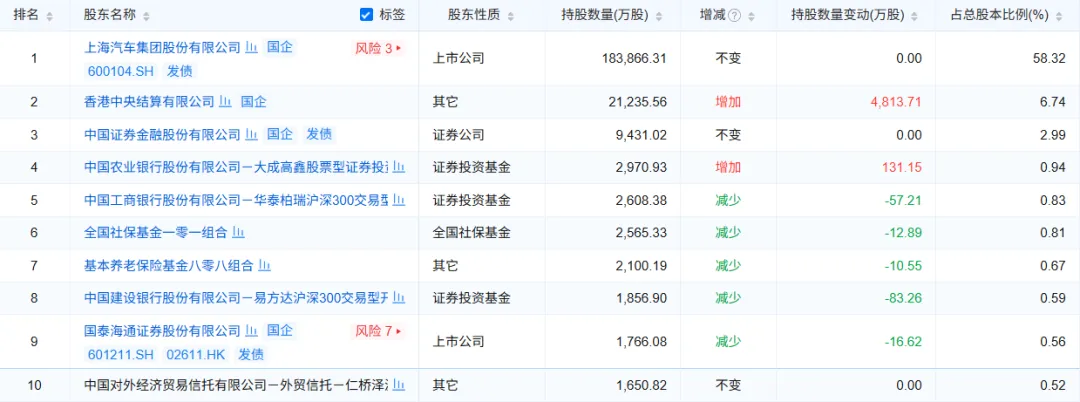The image size is (1080, 402).
Task: Select holding change value -83.26
Action: coord(901,298)
